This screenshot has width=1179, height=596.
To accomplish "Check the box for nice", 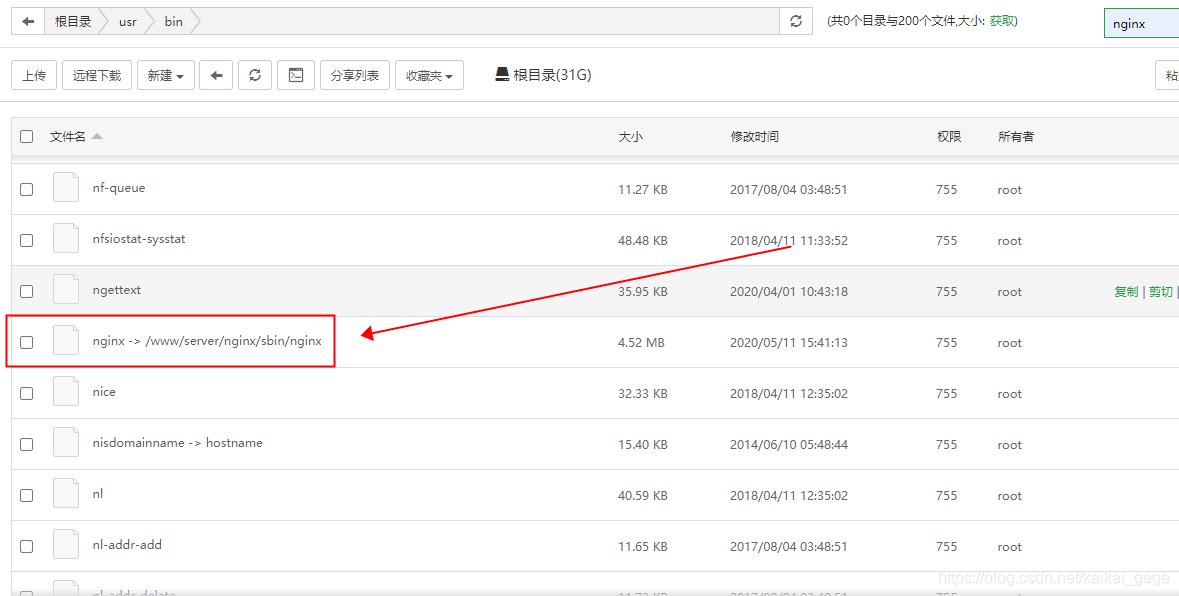I will pos(26,393).
